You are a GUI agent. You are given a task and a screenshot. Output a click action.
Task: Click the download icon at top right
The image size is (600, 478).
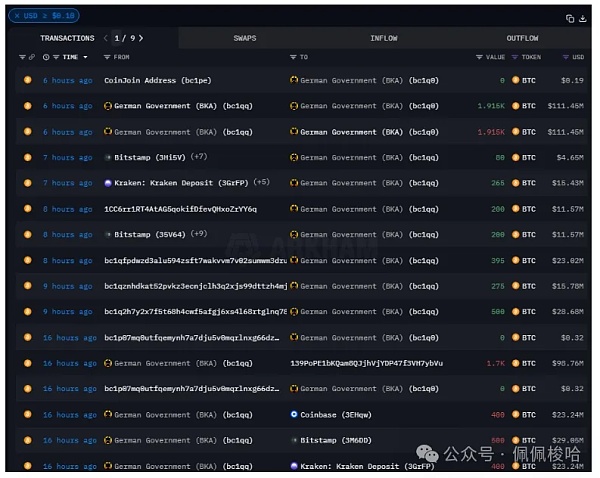click(x=583, y=18)
